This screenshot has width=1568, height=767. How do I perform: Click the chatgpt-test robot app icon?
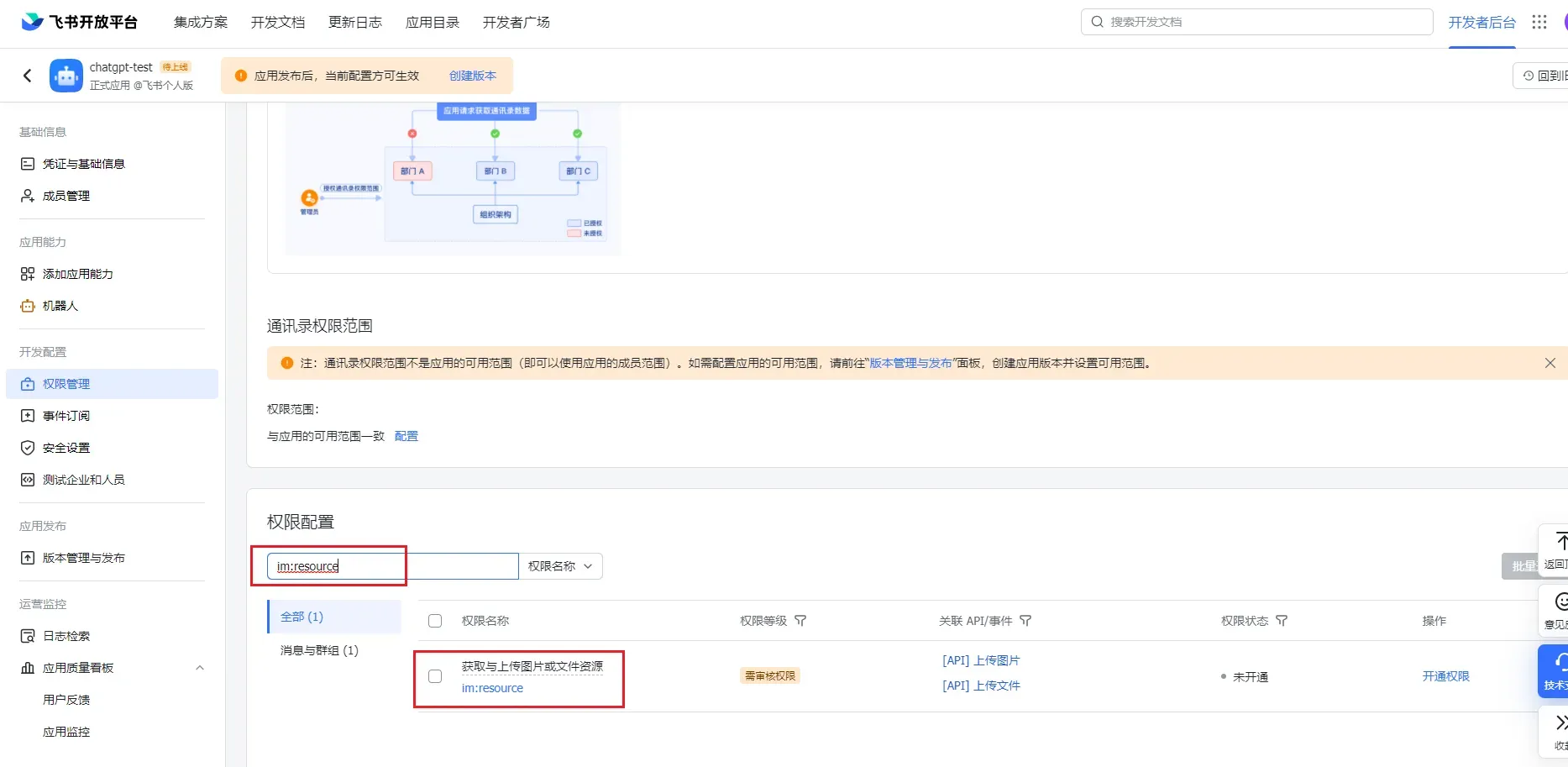click(x=66, y=76)
